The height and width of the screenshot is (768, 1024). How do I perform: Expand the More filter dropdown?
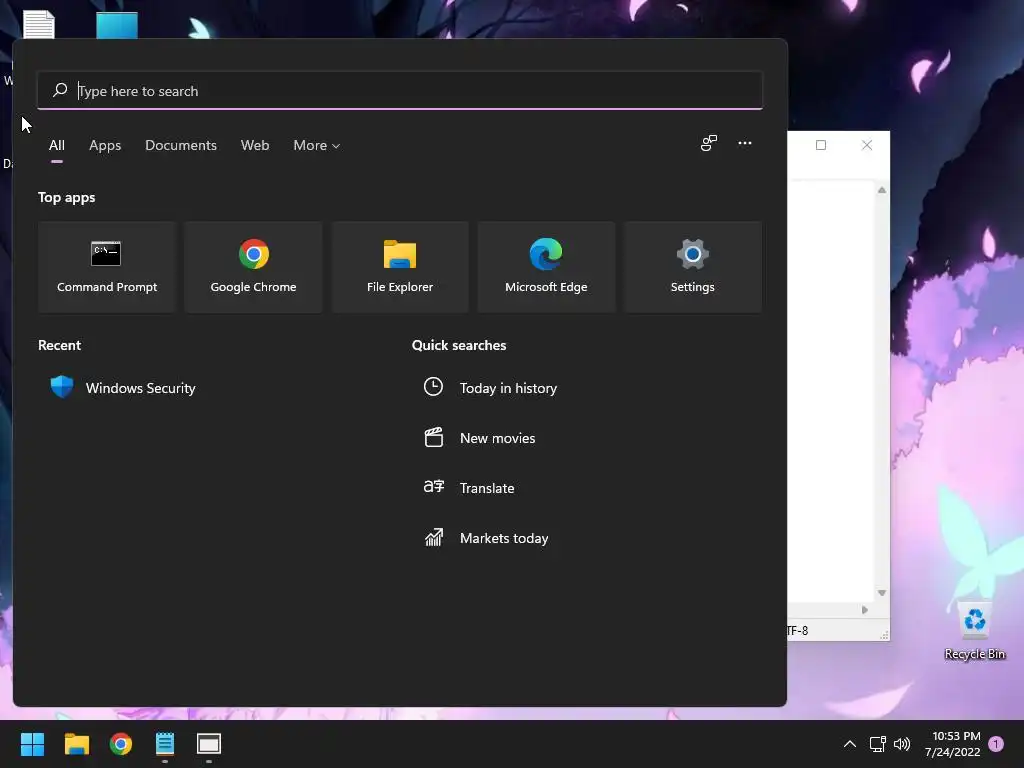317,145
